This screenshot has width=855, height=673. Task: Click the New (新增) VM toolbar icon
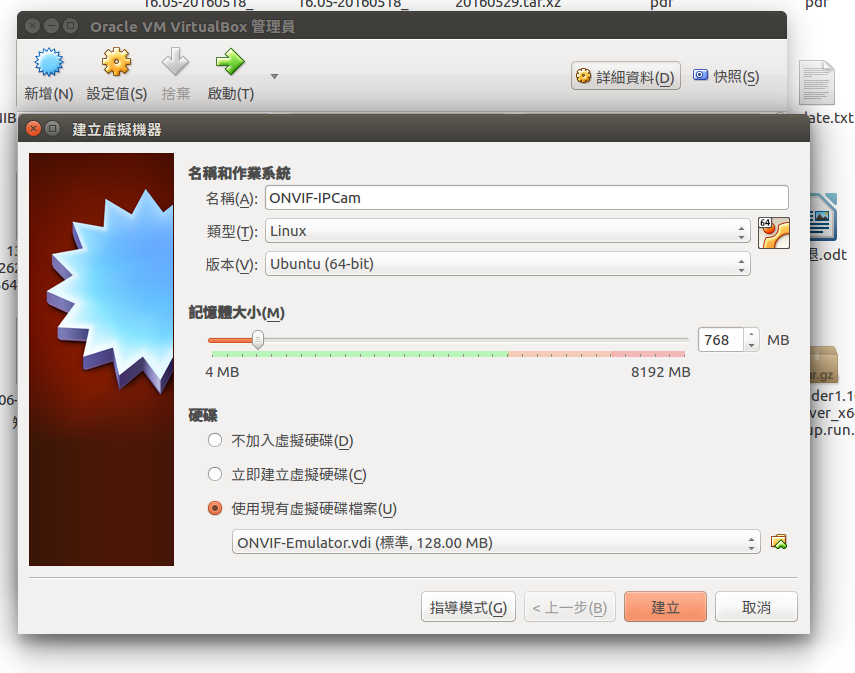tap(49, 62)
